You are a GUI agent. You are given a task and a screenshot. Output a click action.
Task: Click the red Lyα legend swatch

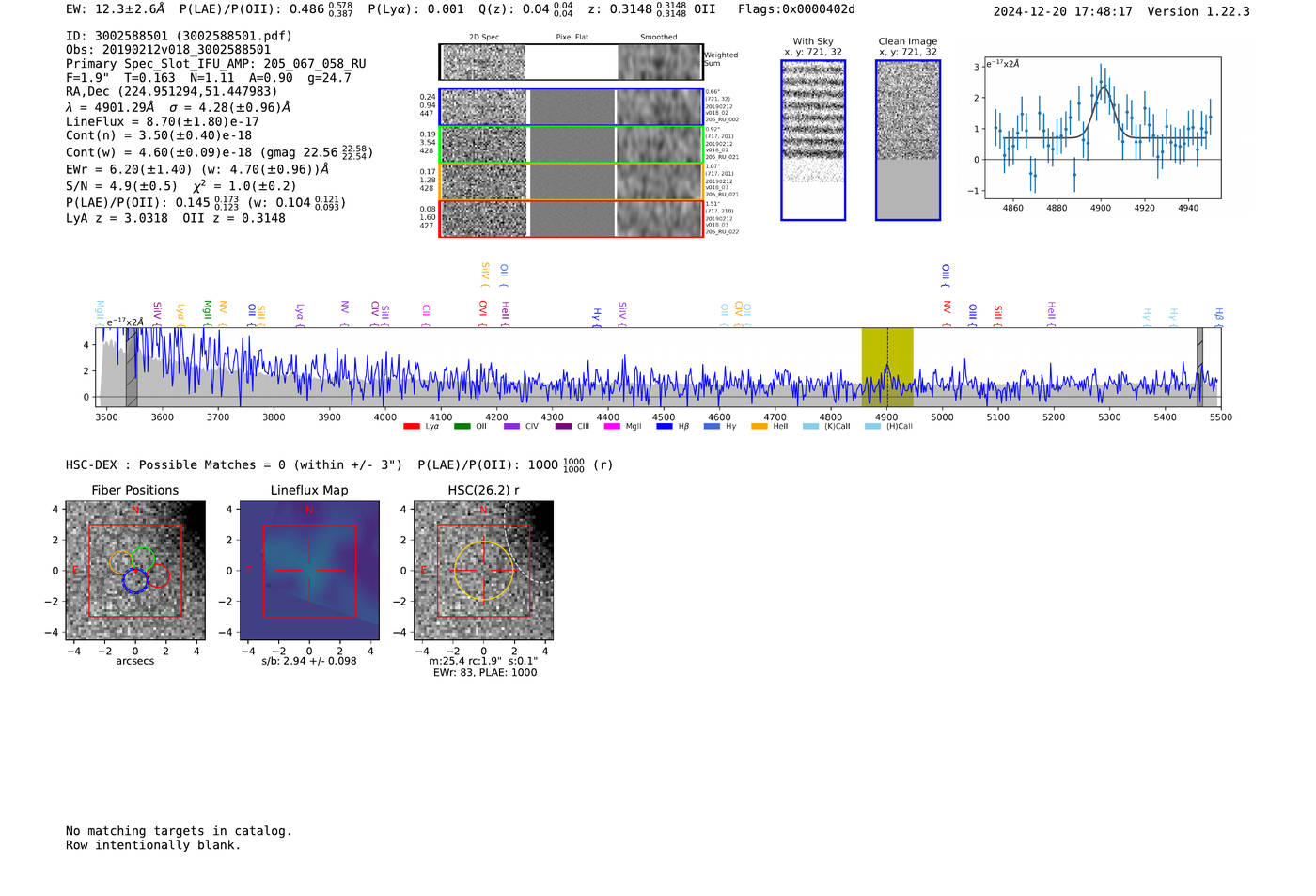coord(412,427)
